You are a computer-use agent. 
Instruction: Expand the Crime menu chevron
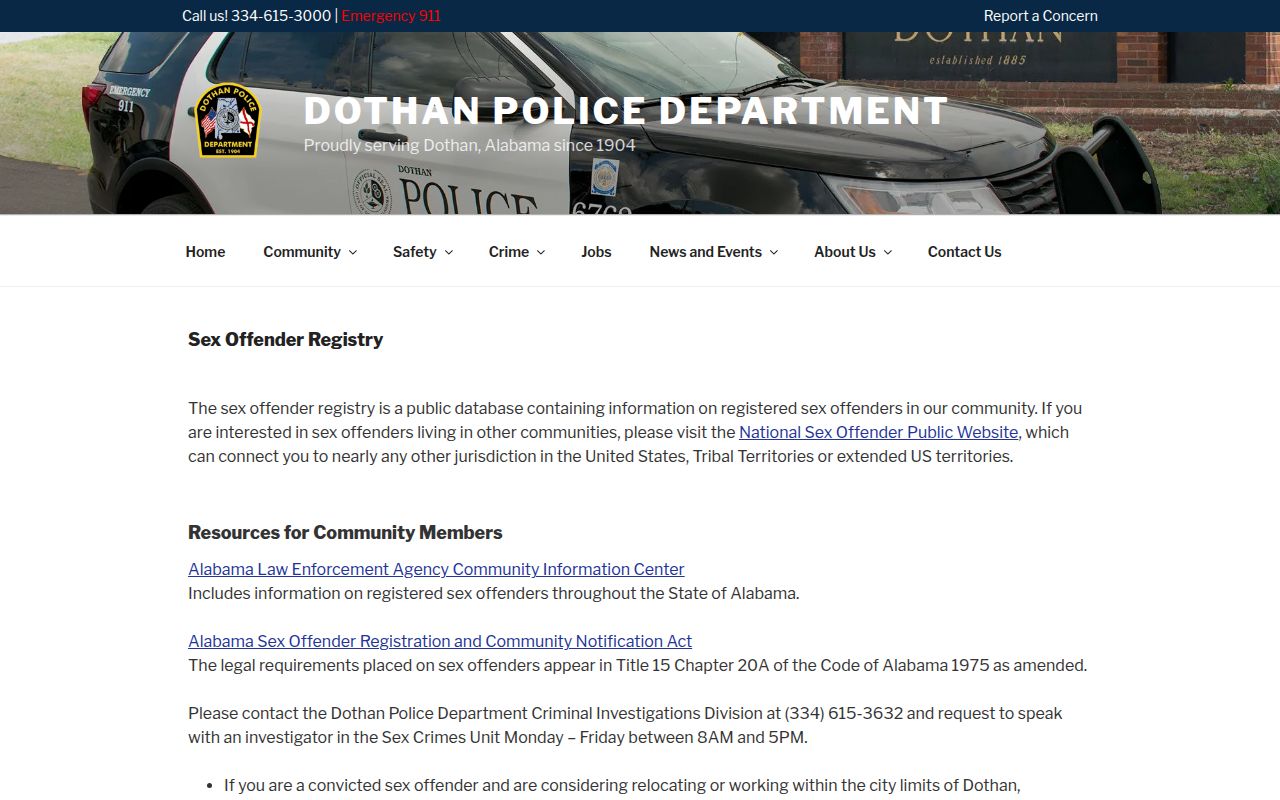541,252
